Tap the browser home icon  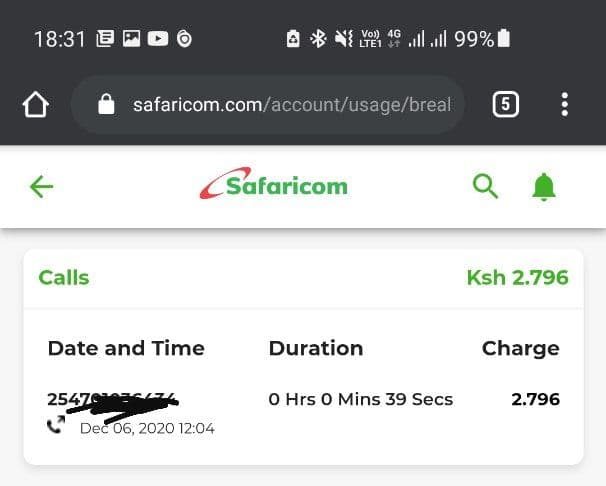pyautogui.click(x=36, y=104)
